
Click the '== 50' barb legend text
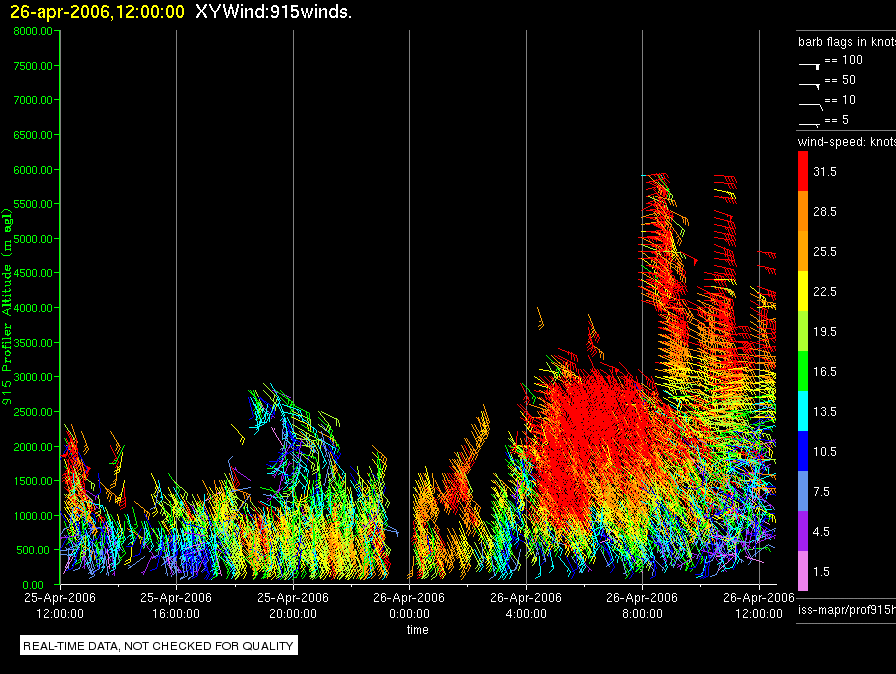tap(840, 80)
